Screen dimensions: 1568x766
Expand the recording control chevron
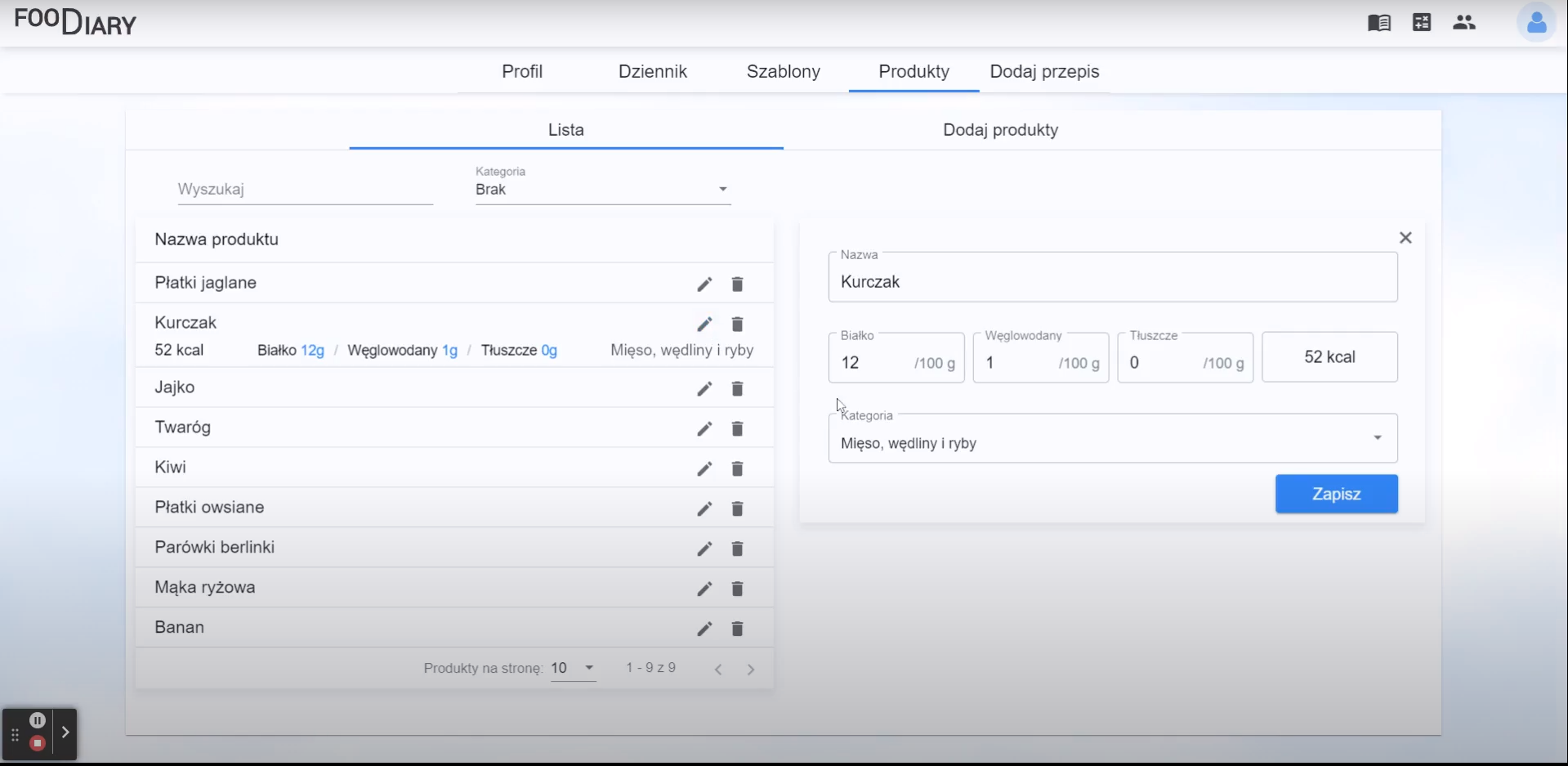click(65, 732)
